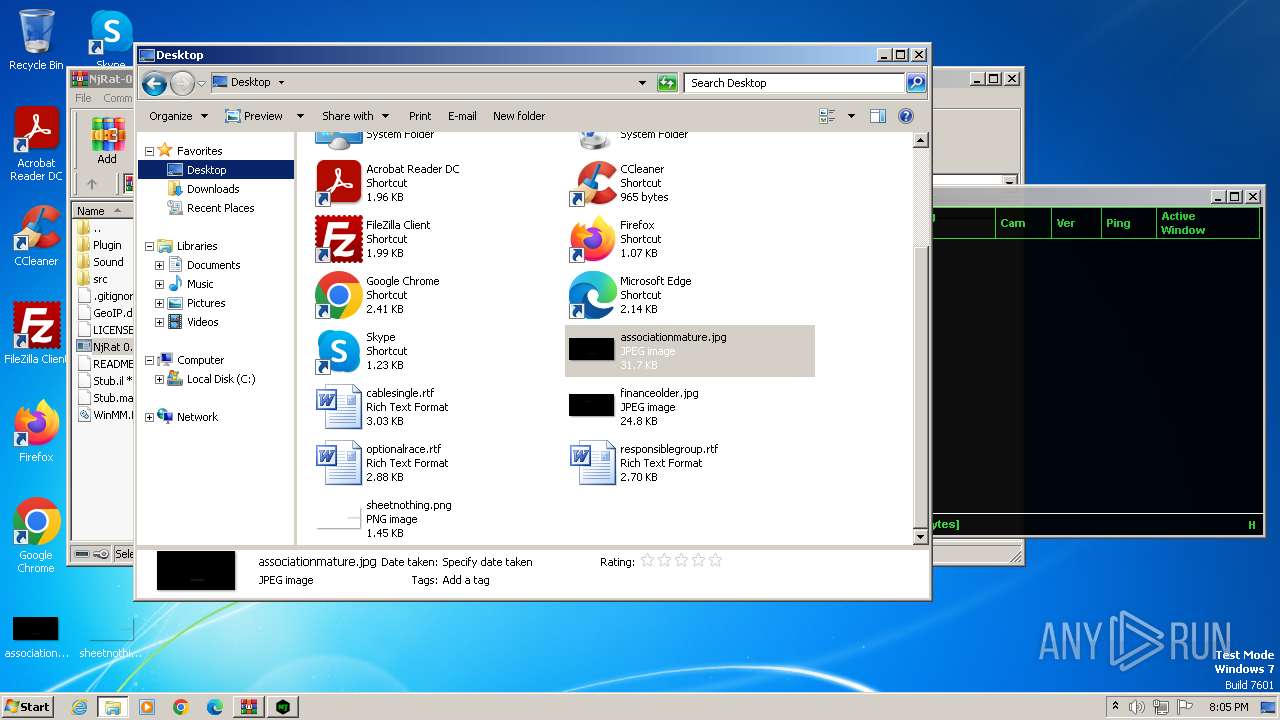Open Recycle Bin on desktop
This screenshot has height=720, width=1280.
point(36,40)
